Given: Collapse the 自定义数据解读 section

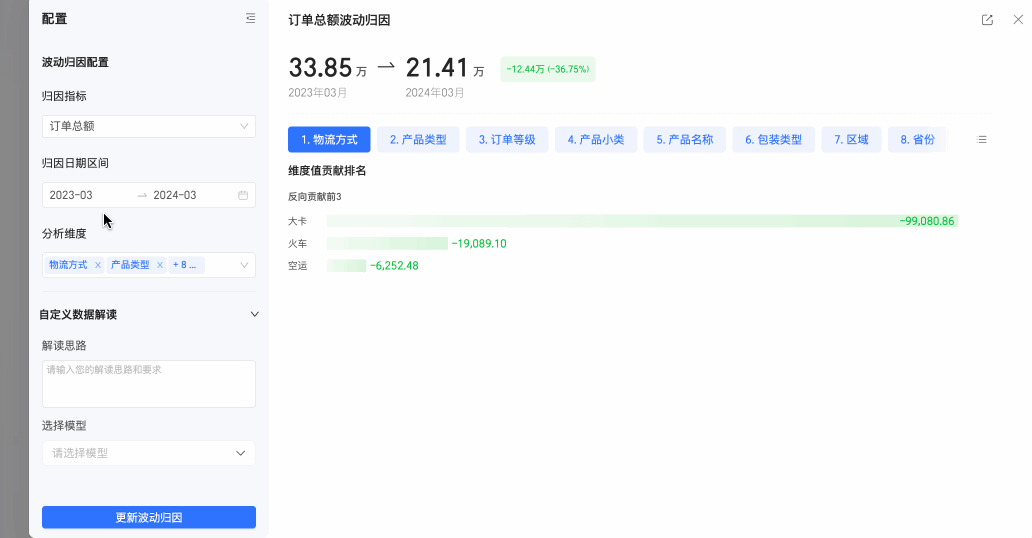Looking at the screenshot, I should coord(255,314).
